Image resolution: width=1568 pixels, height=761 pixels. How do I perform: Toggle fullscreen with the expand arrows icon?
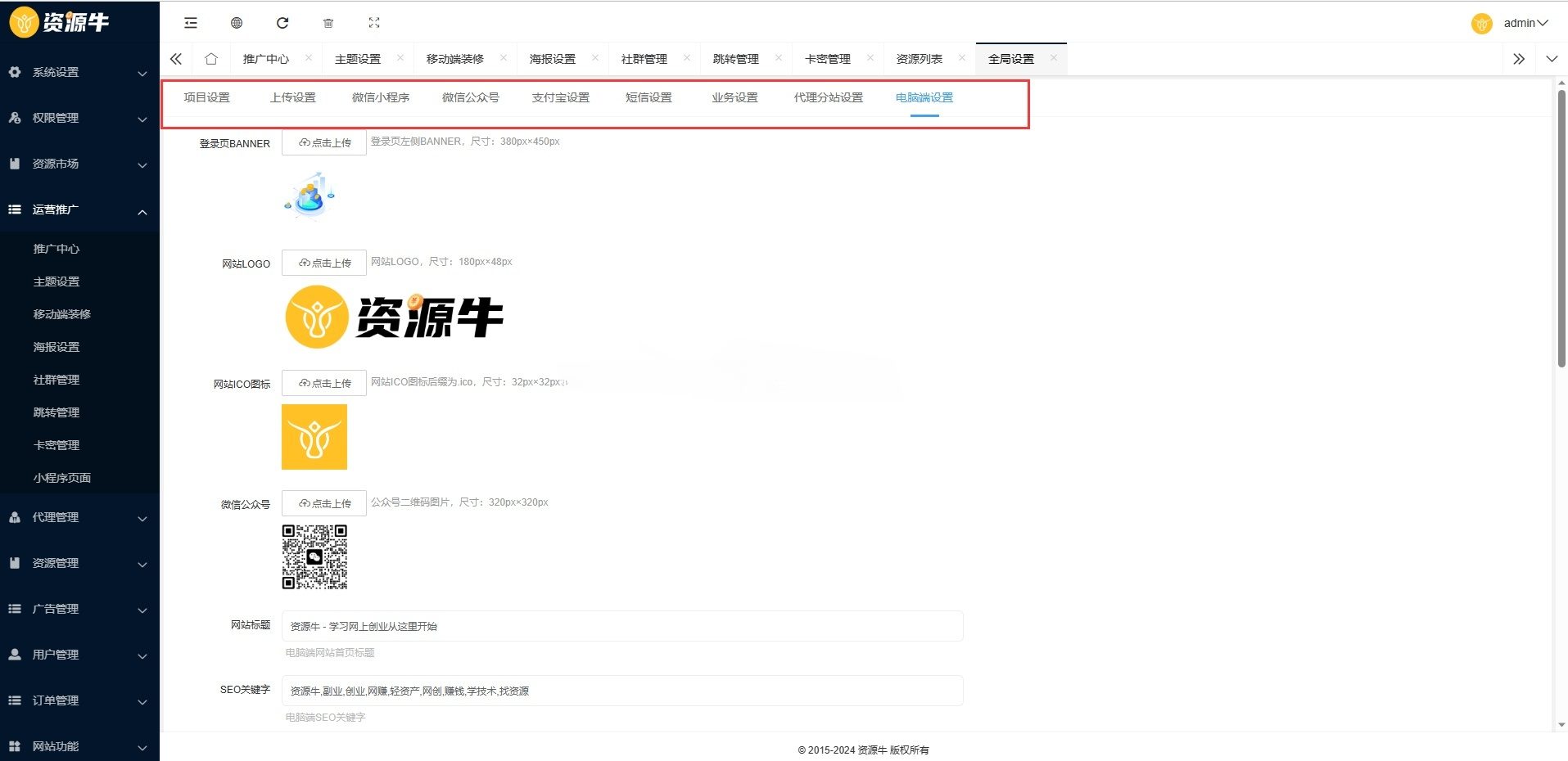374,23
